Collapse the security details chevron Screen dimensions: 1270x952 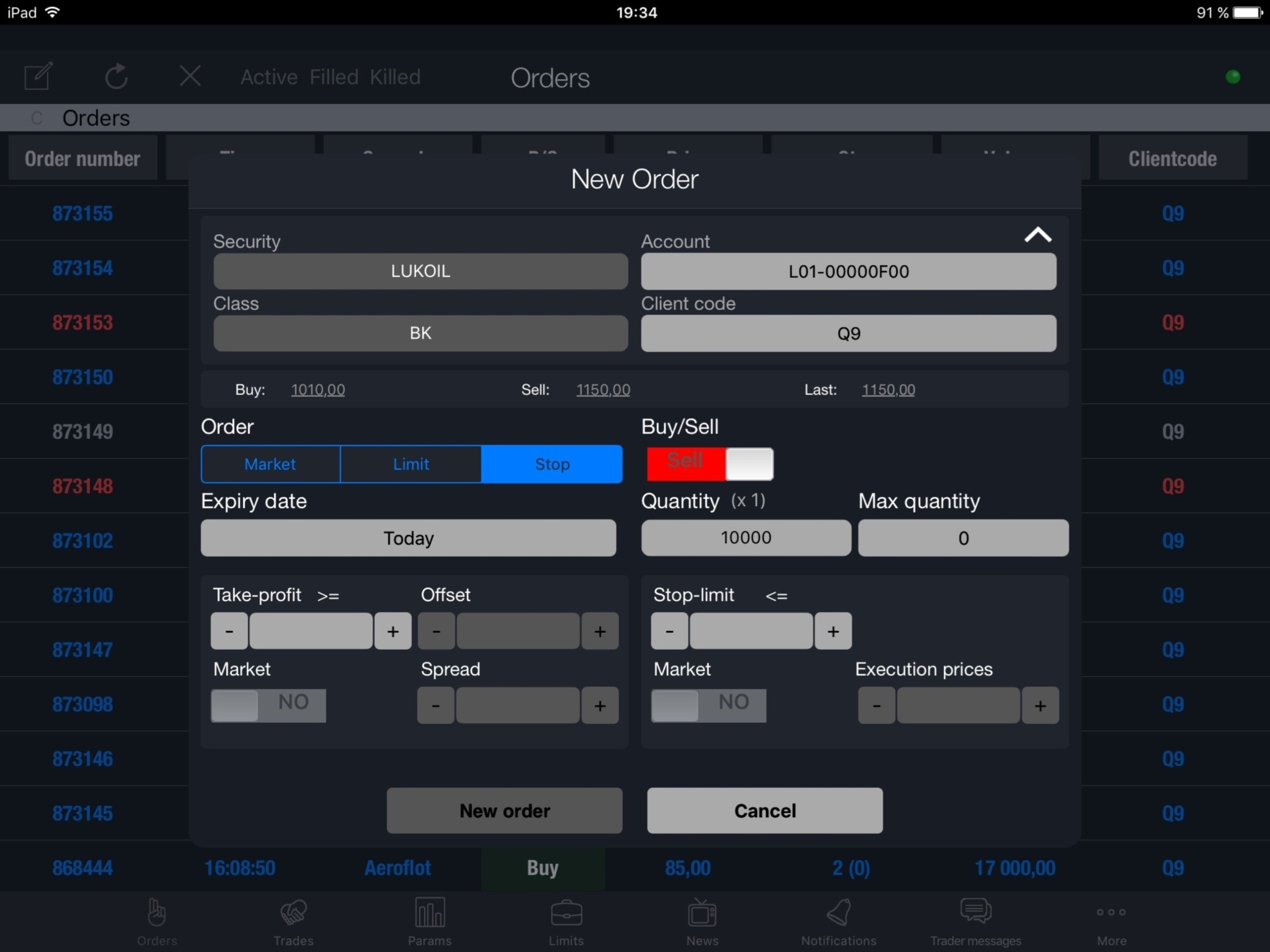tap(1038, 235)
